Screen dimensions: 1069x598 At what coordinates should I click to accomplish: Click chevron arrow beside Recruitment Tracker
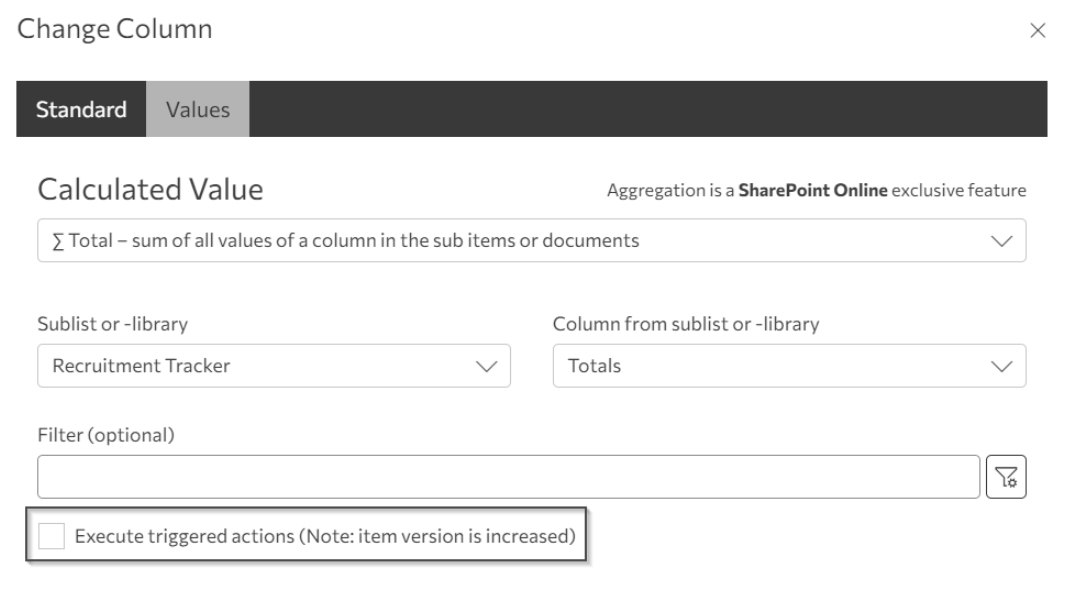[x=485, y=366]
